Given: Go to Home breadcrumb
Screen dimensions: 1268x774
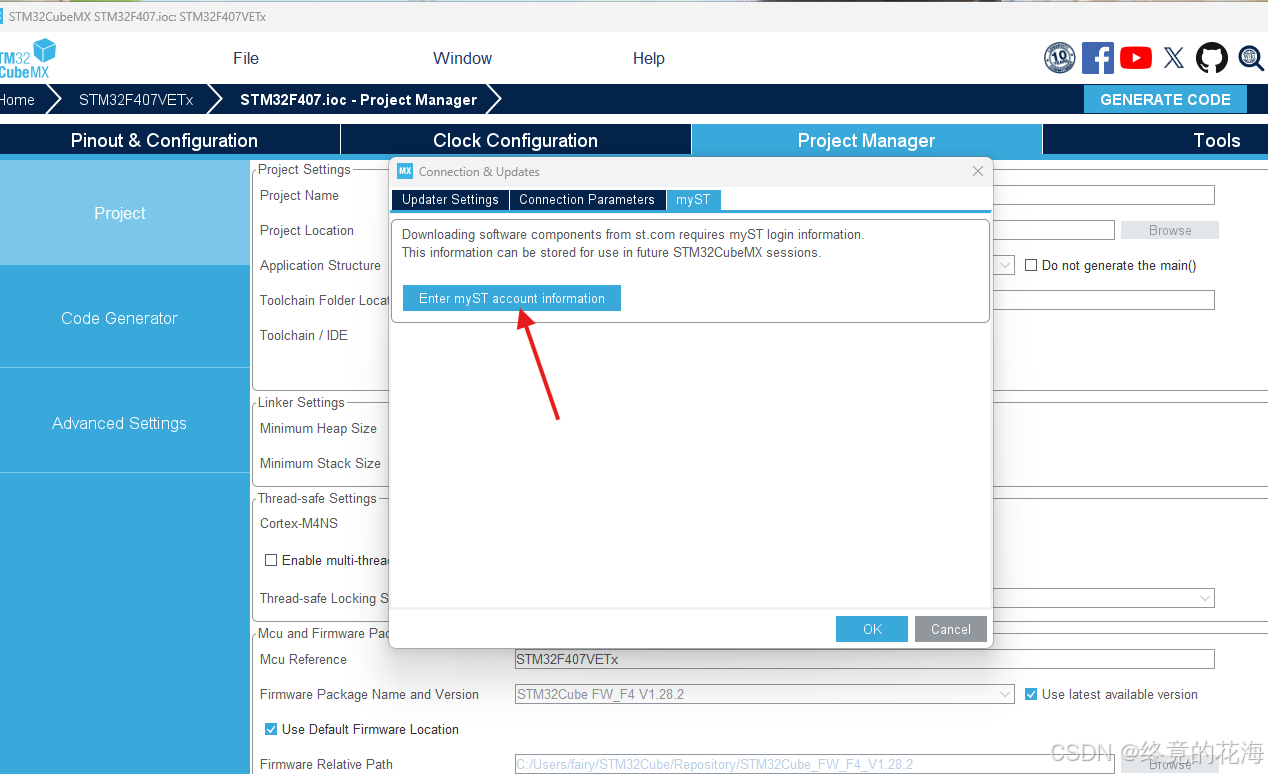Looking at the screenshot, I should (x=18, y=100).
